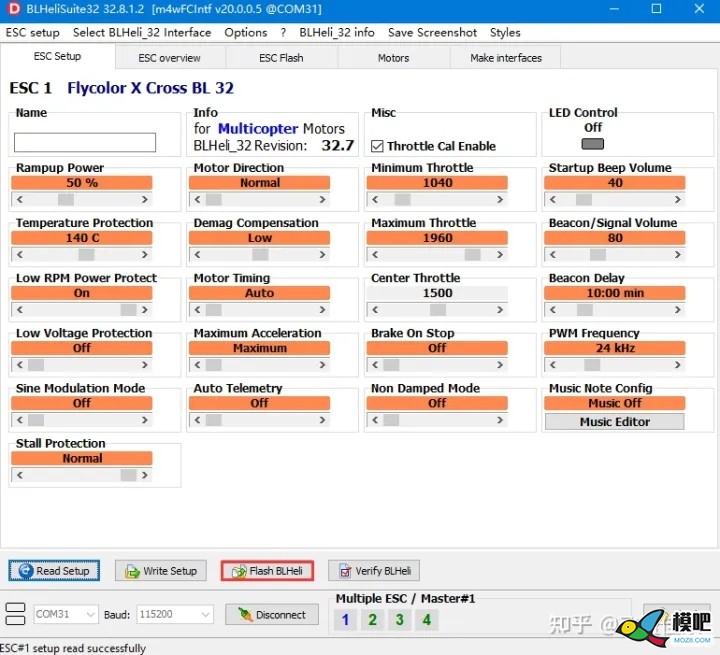Screen dimensions: 720x655
Task: Increase Rampup Power with right arrow
Action: click(x=145, y=199)
